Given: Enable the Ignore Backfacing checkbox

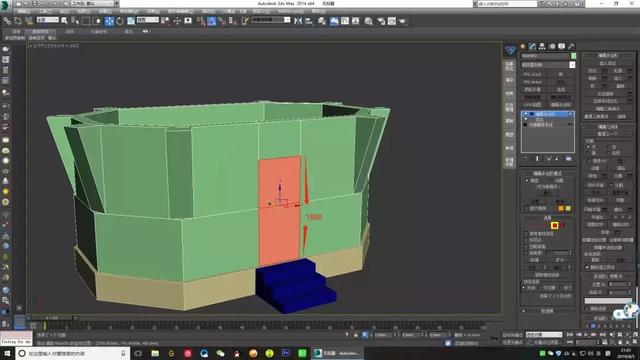Looking at the screenshot, I should pos(526,247).
